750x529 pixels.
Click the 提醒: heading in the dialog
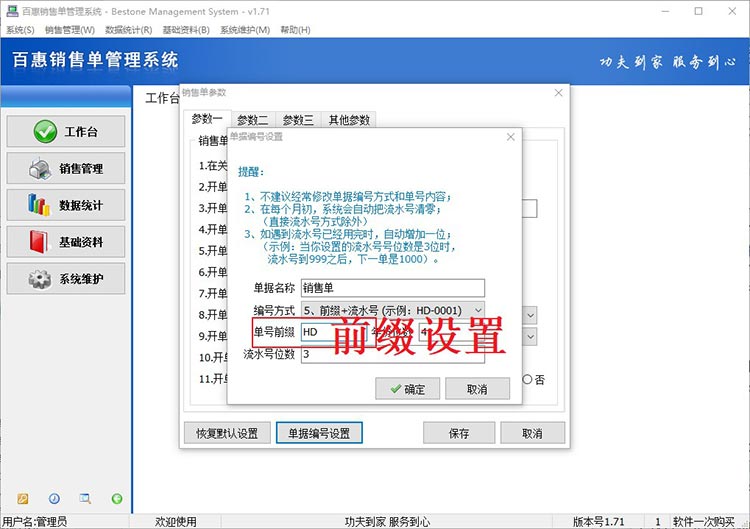(251, 172)
